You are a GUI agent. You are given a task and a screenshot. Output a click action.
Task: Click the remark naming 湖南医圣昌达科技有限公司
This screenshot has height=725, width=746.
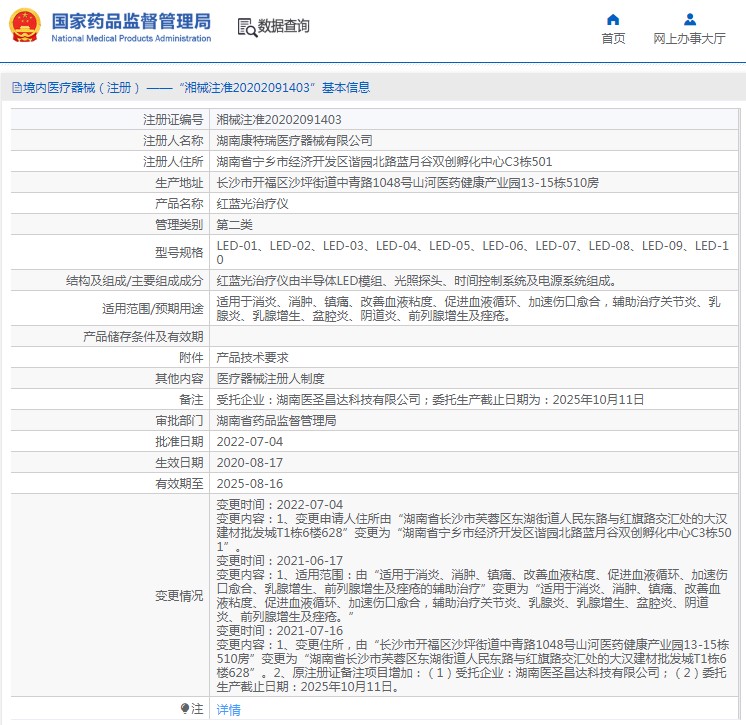pyautogui.click(x=430, y=400)
